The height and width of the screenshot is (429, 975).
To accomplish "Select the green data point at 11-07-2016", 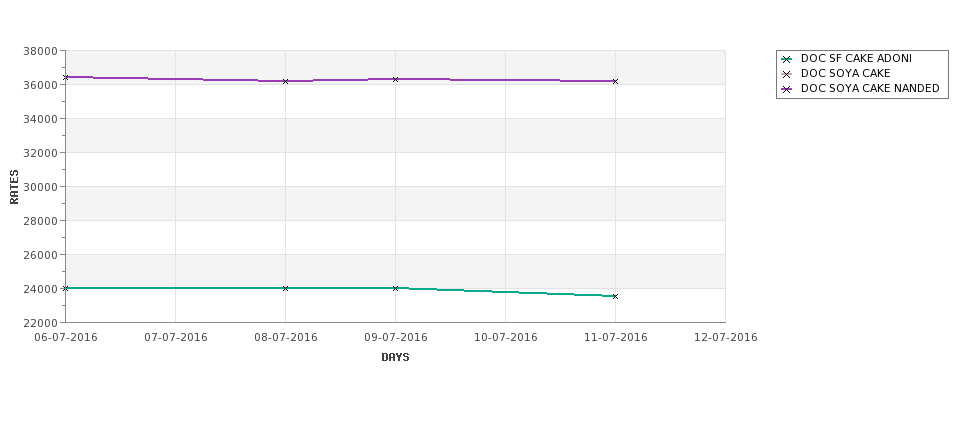I will (616, 297).
